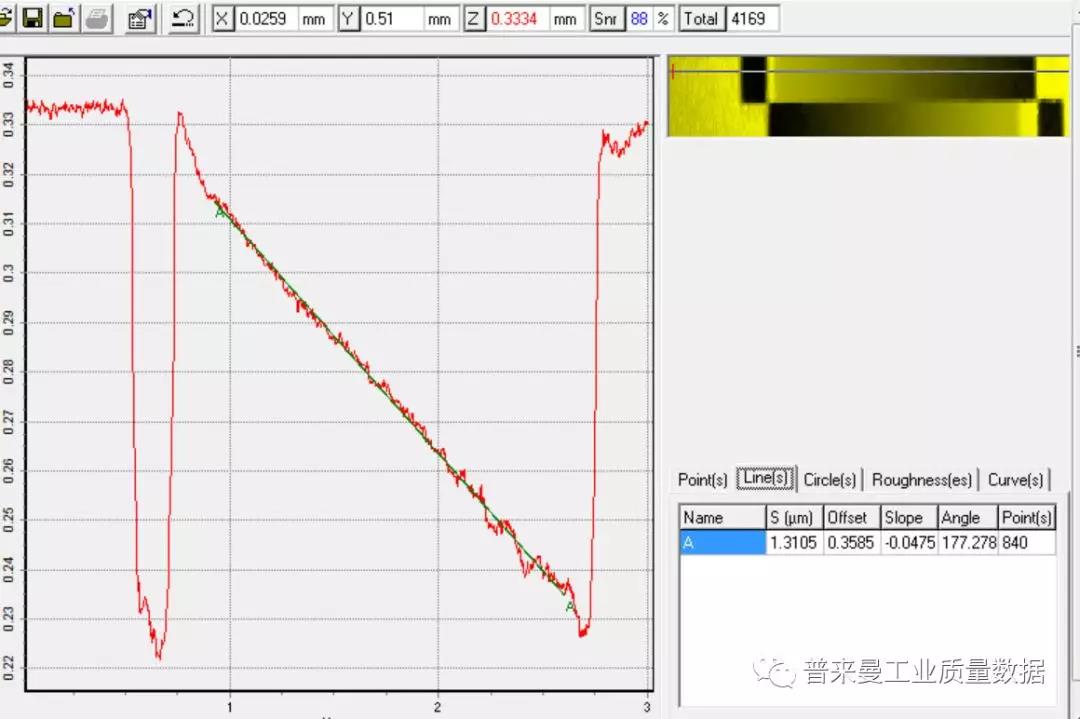
Task: Select the Y value field 0.51
Action: 391,19
